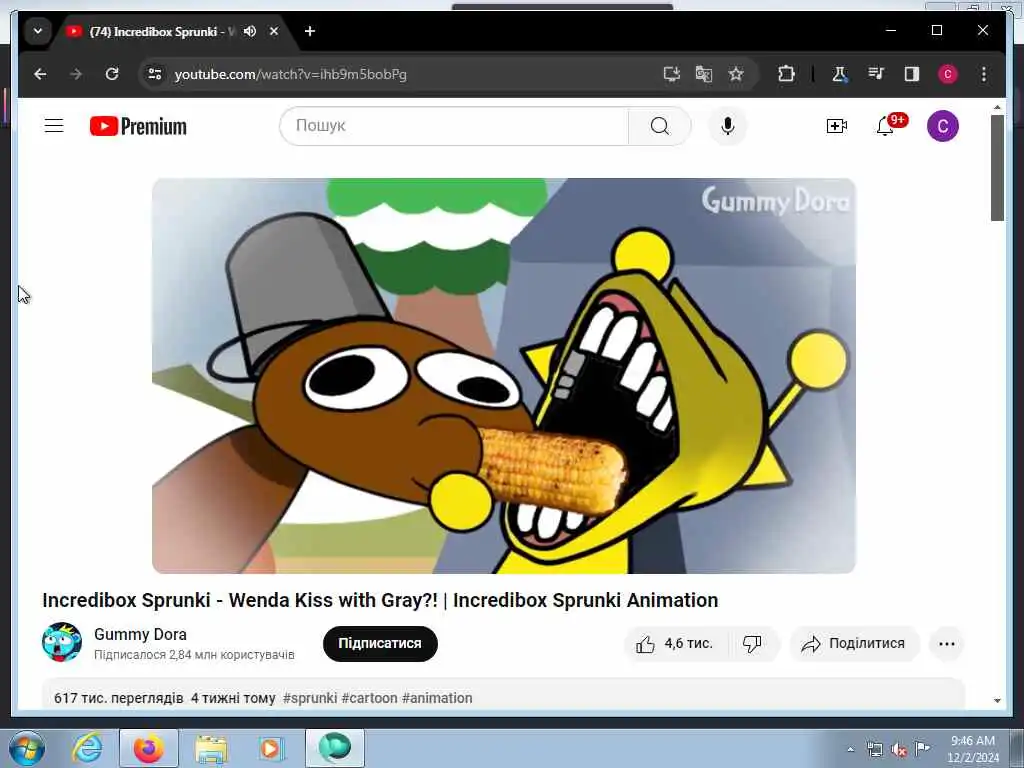Like the video with thumbs up

coord(676,644)
